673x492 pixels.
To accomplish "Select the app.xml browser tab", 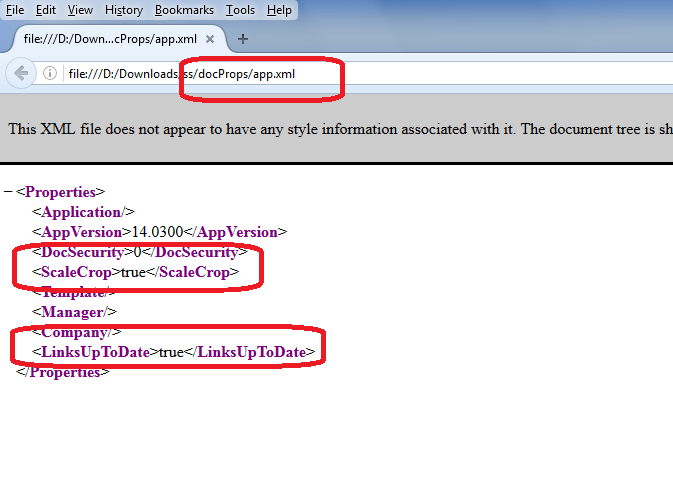I will tap(110, 39).
